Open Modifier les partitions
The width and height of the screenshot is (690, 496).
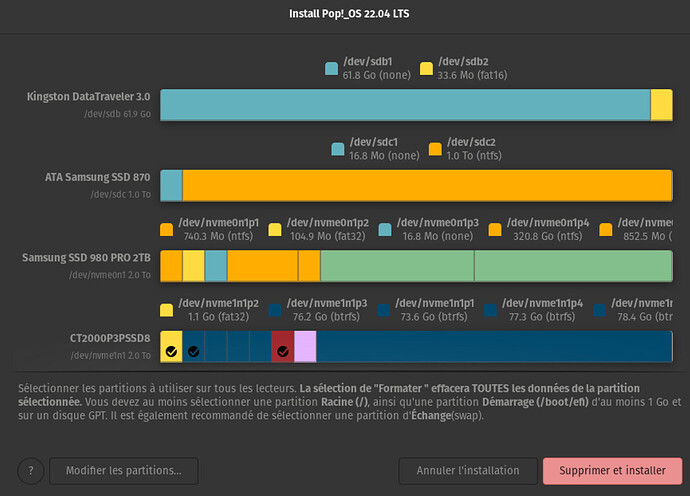122,470
